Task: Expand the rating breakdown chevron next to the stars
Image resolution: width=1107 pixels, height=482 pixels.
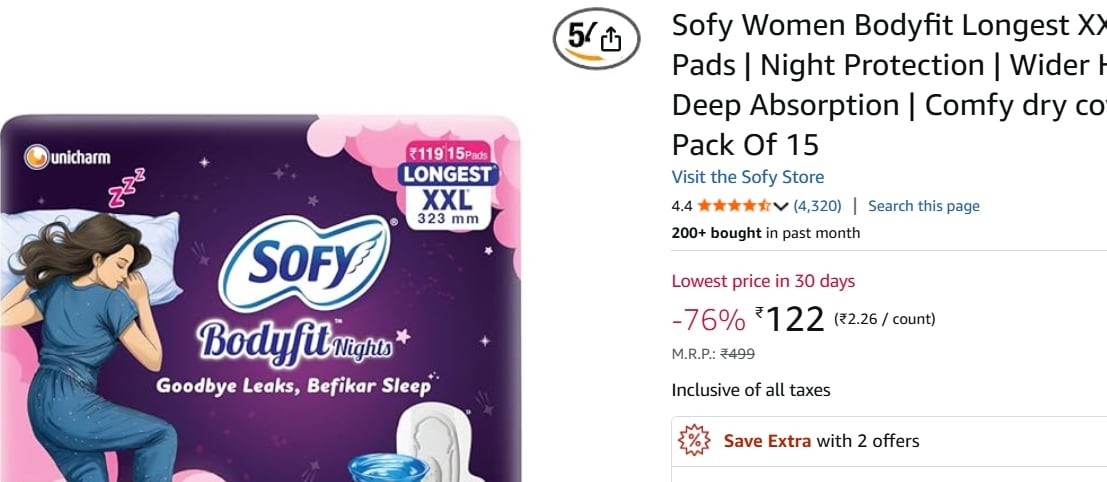Action: tap(780, 207)
